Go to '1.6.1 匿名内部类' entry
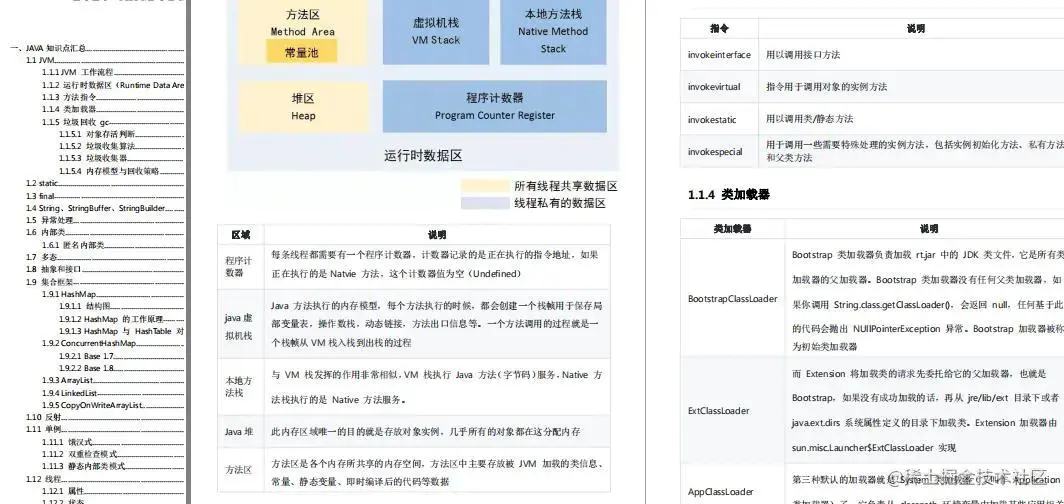Viewport: 1064px width, 504px height. (x=113, y=245)
